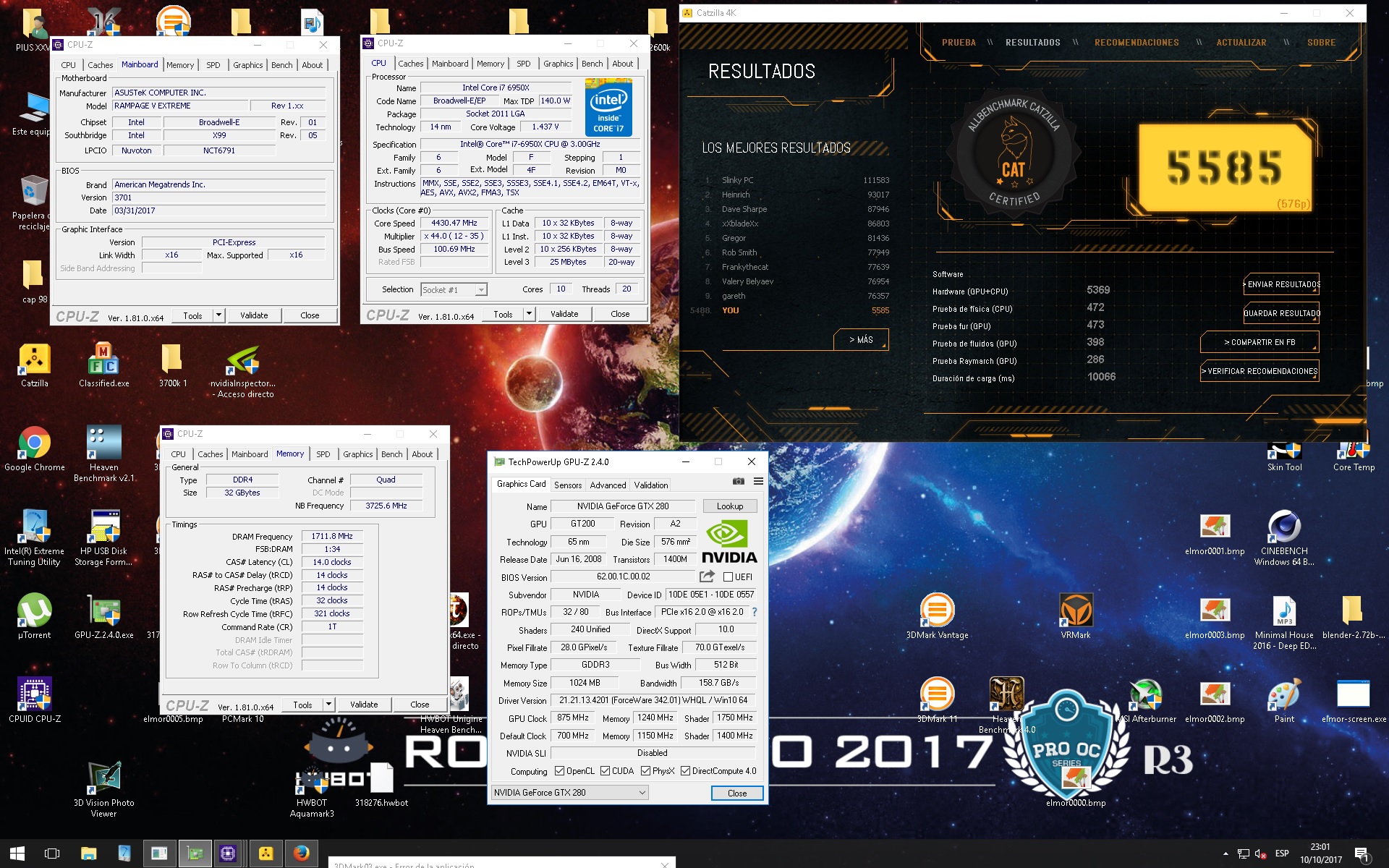Click Validate in CPU-Z Memory window

coord(364,705)
